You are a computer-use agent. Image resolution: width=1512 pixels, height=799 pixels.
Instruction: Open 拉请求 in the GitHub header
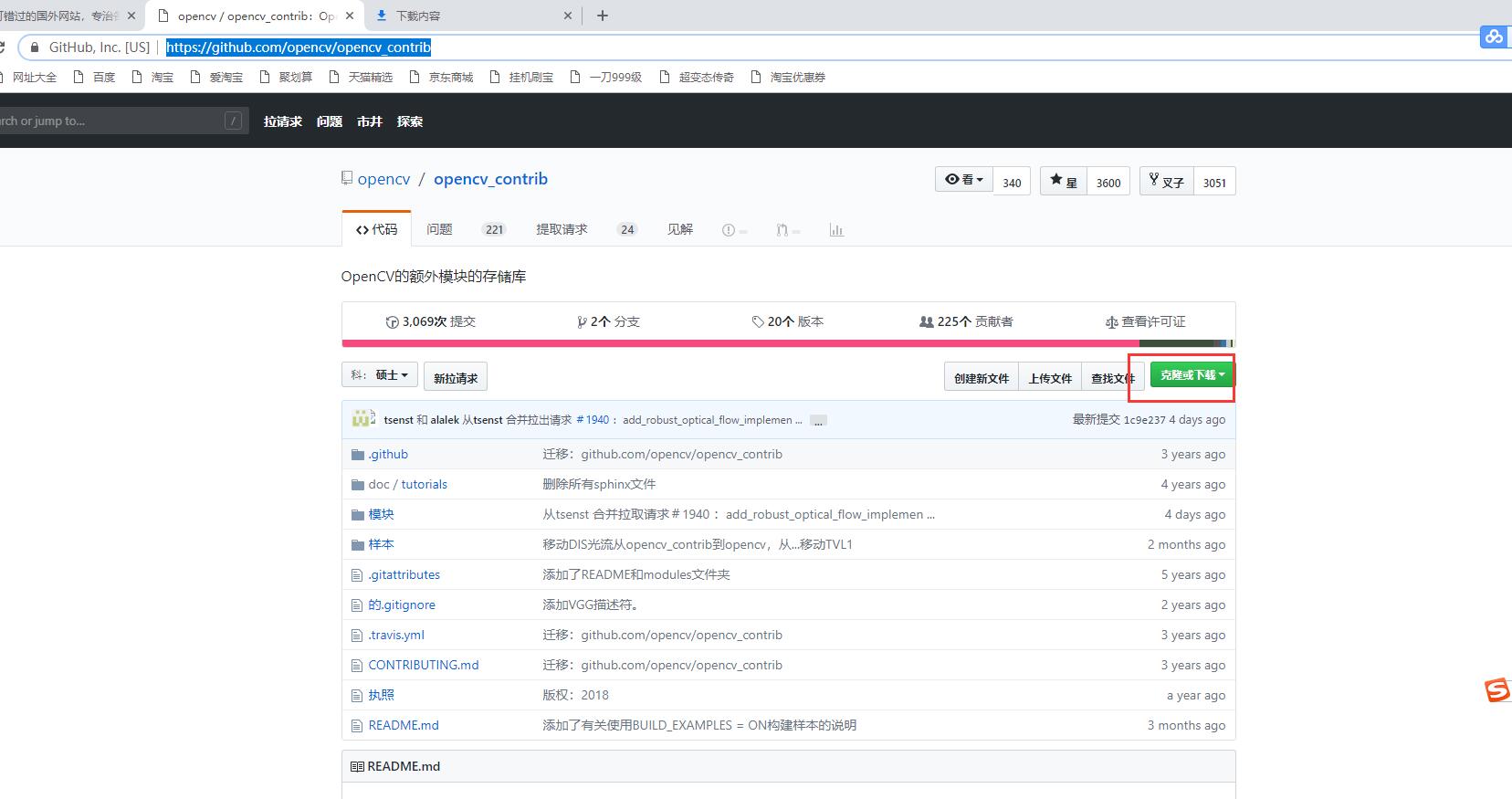pyautogui.click(x=283, y=121)
